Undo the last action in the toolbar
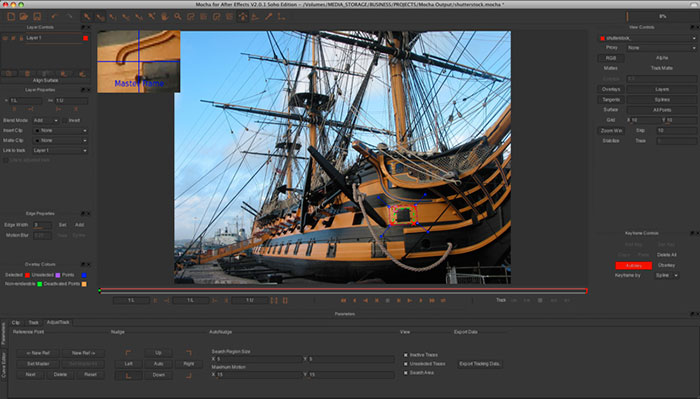The image size is (700, 399). click(x=54, y=17)
